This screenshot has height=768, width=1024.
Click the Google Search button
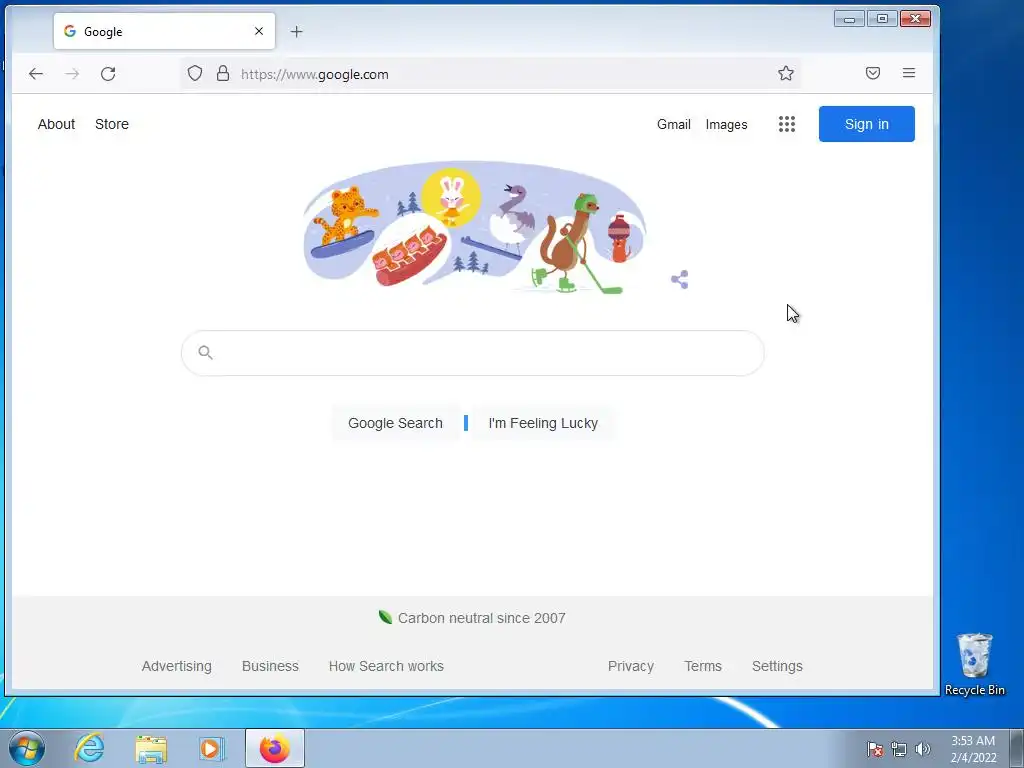tap(395, 423)
